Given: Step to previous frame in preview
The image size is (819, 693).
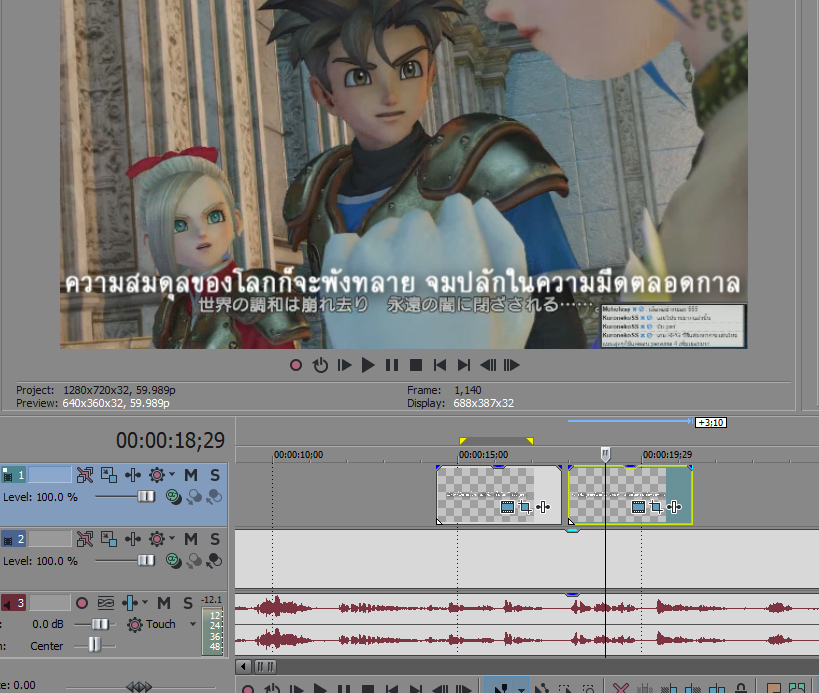Looking at the screenshot, I should pos(488,365).
